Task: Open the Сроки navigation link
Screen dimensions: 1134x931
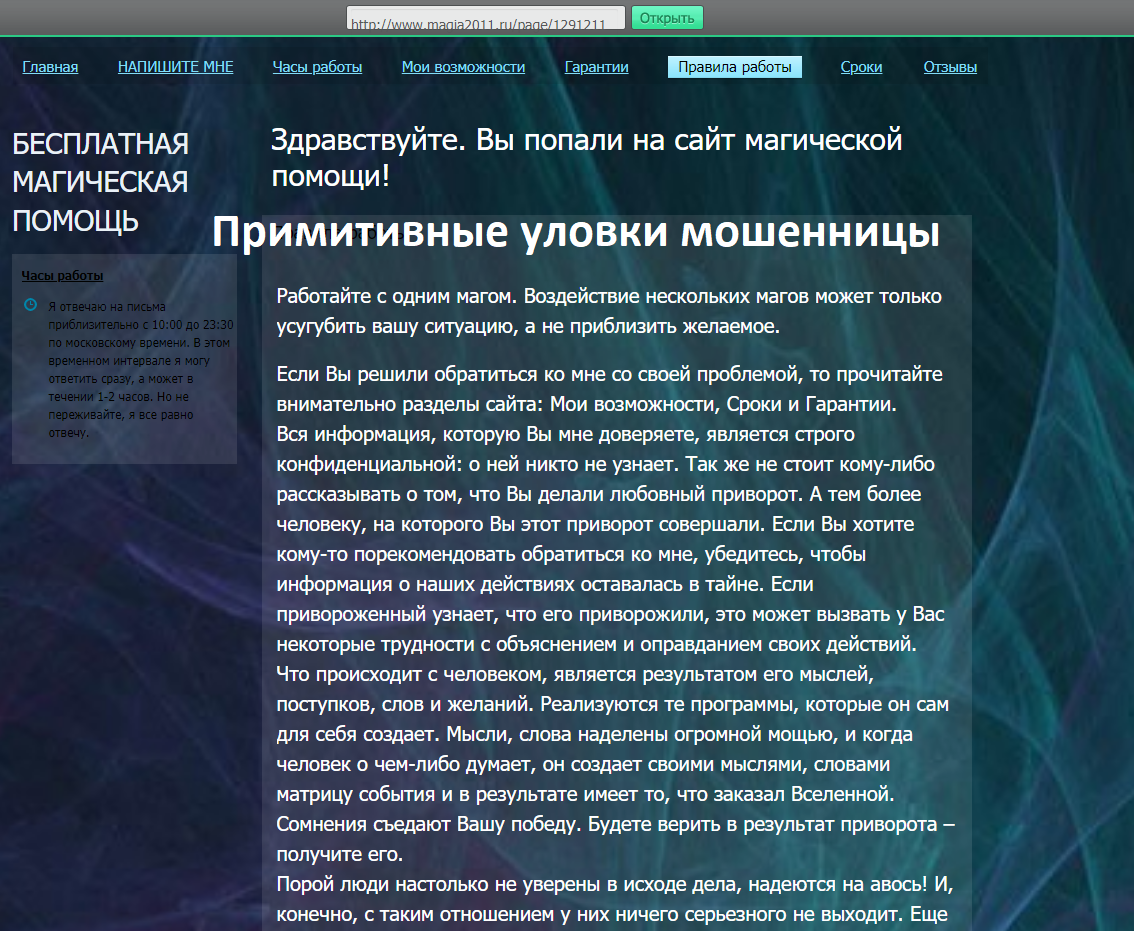Action: click(x=861, y=67)
